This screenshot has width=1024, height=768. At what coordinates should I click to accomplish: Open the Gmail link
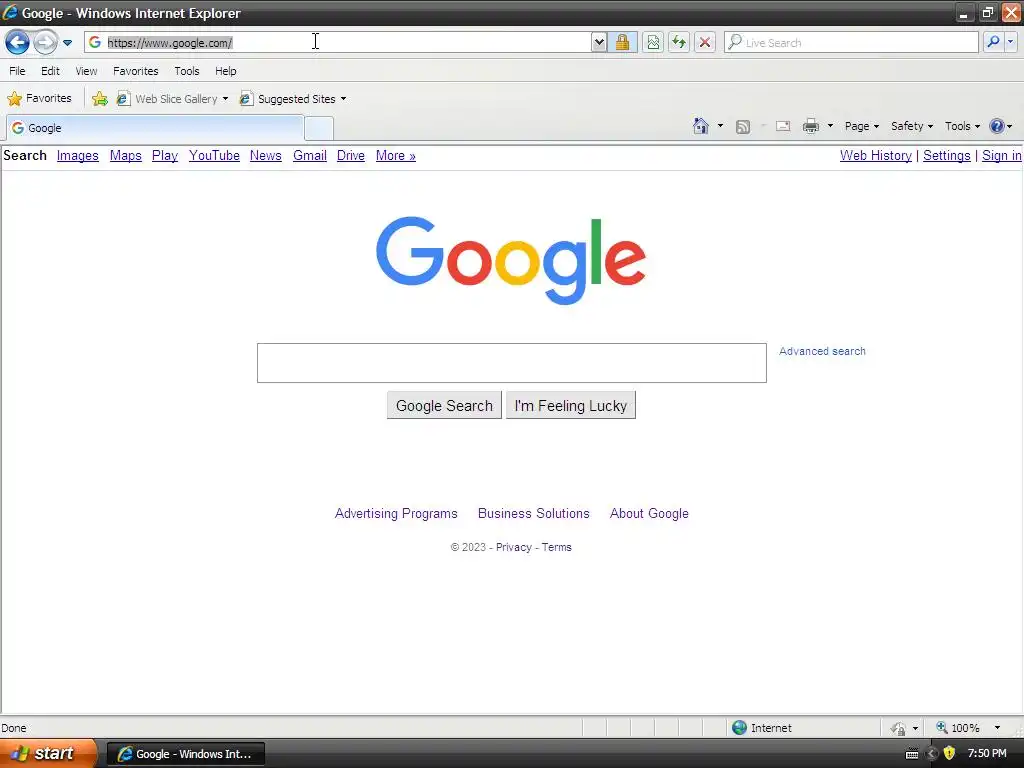(x=310, y=155)
